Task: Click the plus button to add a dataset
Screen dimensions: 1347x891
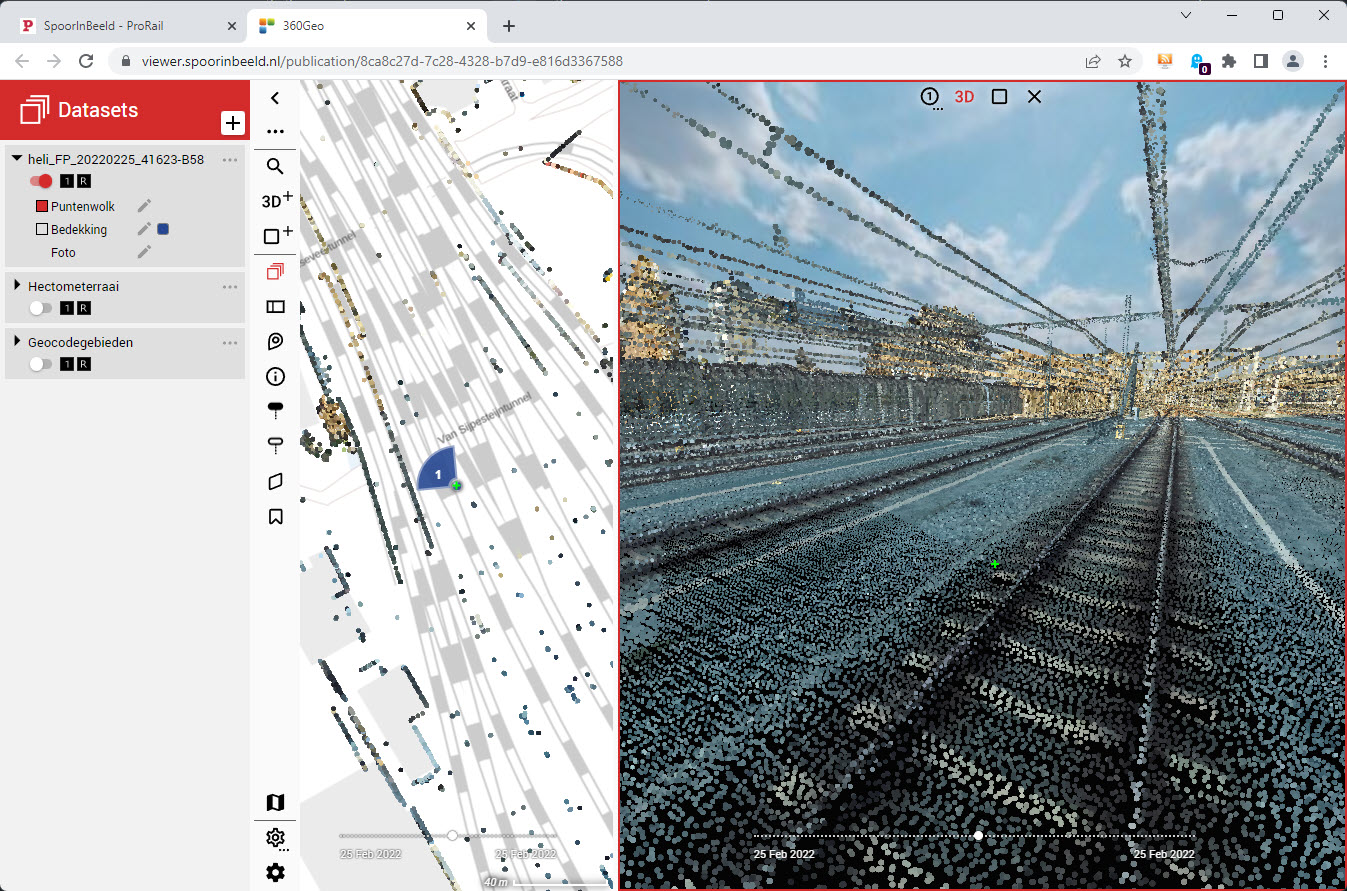Action: [x=233, y=122]
